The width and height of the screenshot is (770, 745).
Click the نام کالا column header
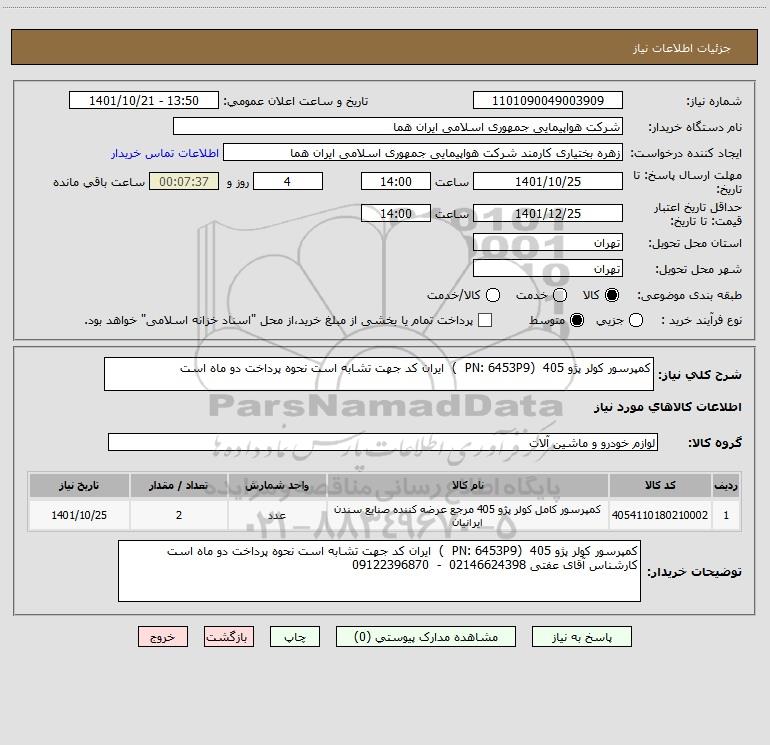click(x=468, y=485)
